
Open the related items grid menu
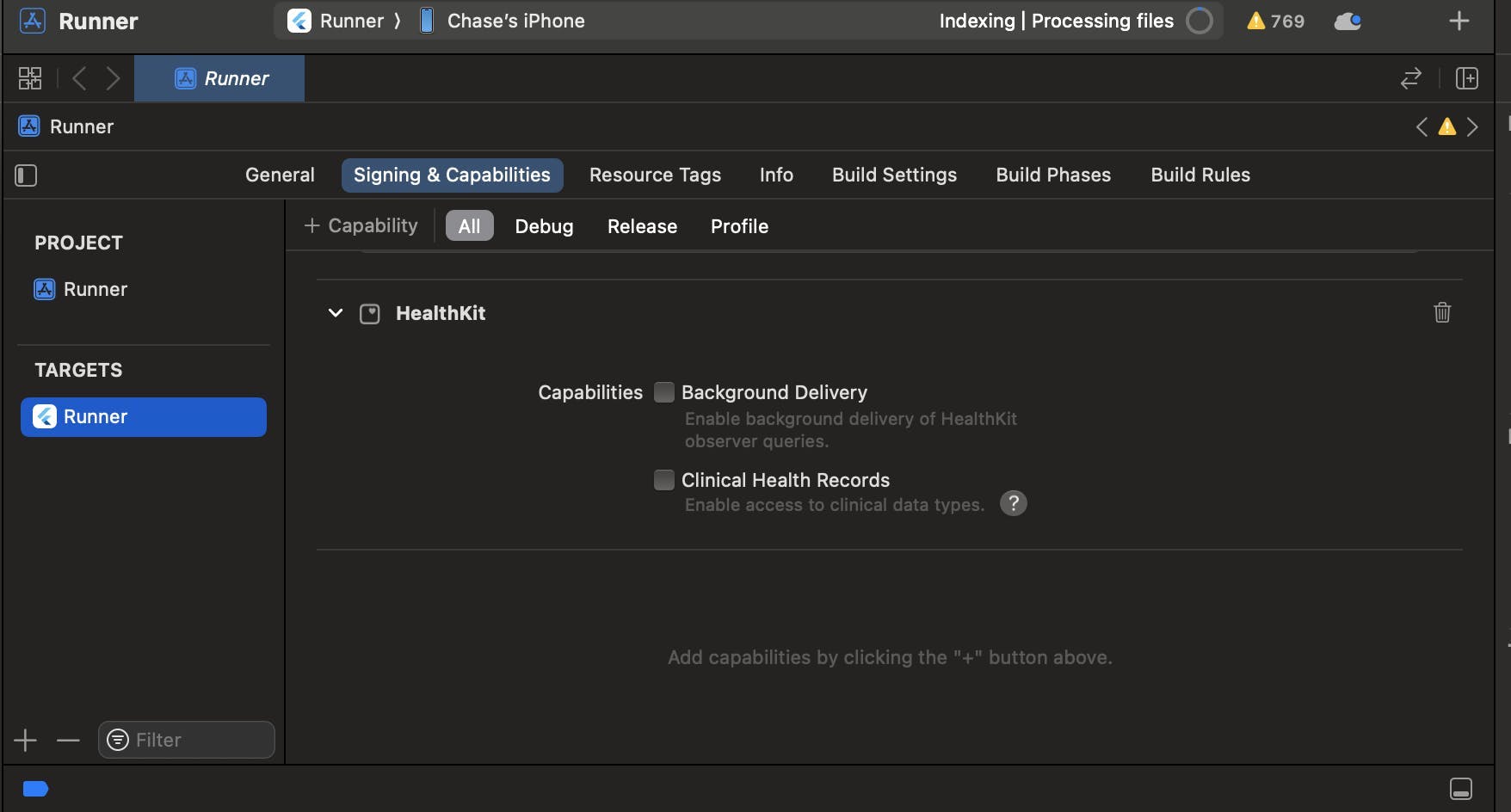pos(30,78)
